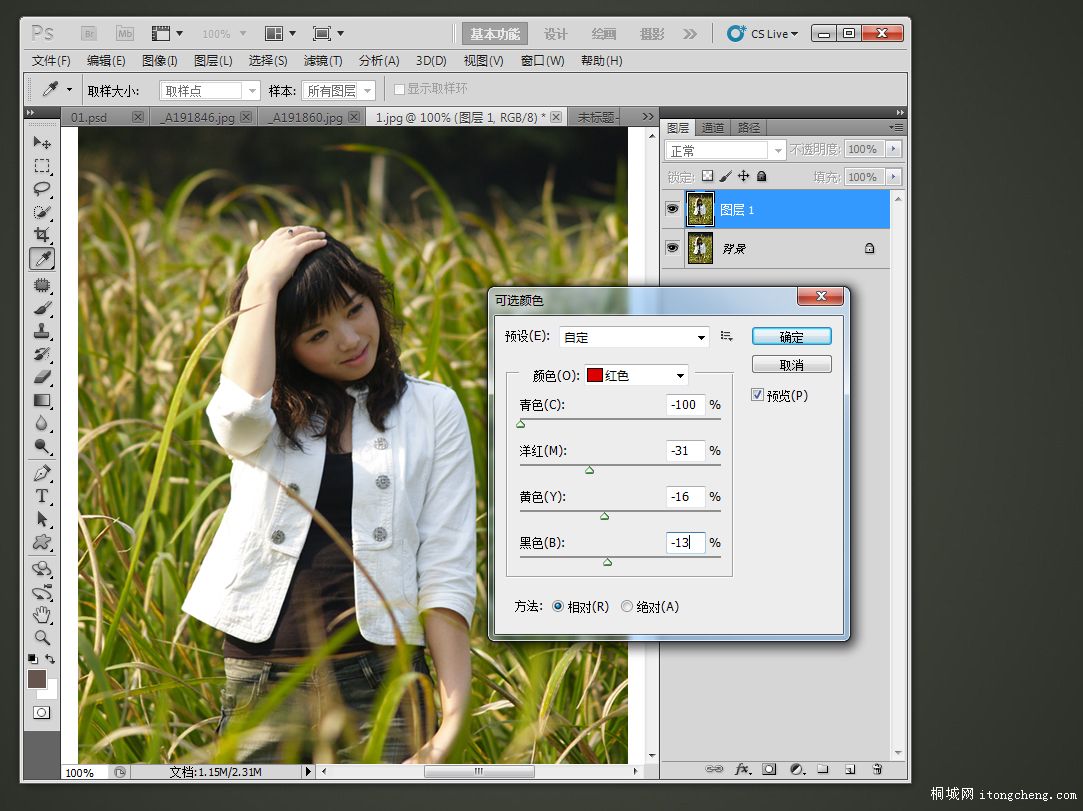Select the Lasso tool

[42, 189]
